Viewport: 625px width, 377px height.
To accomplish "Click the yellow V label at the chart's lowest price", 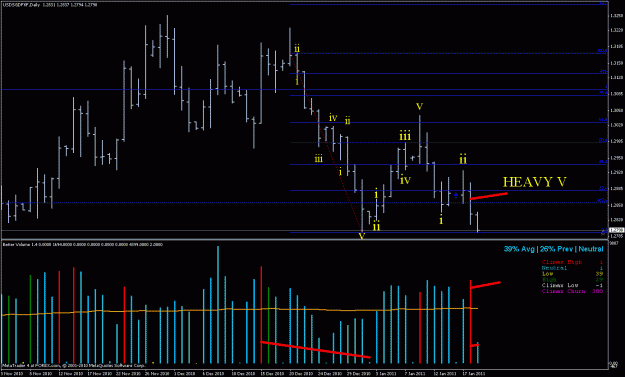I will tap(362, 236).
